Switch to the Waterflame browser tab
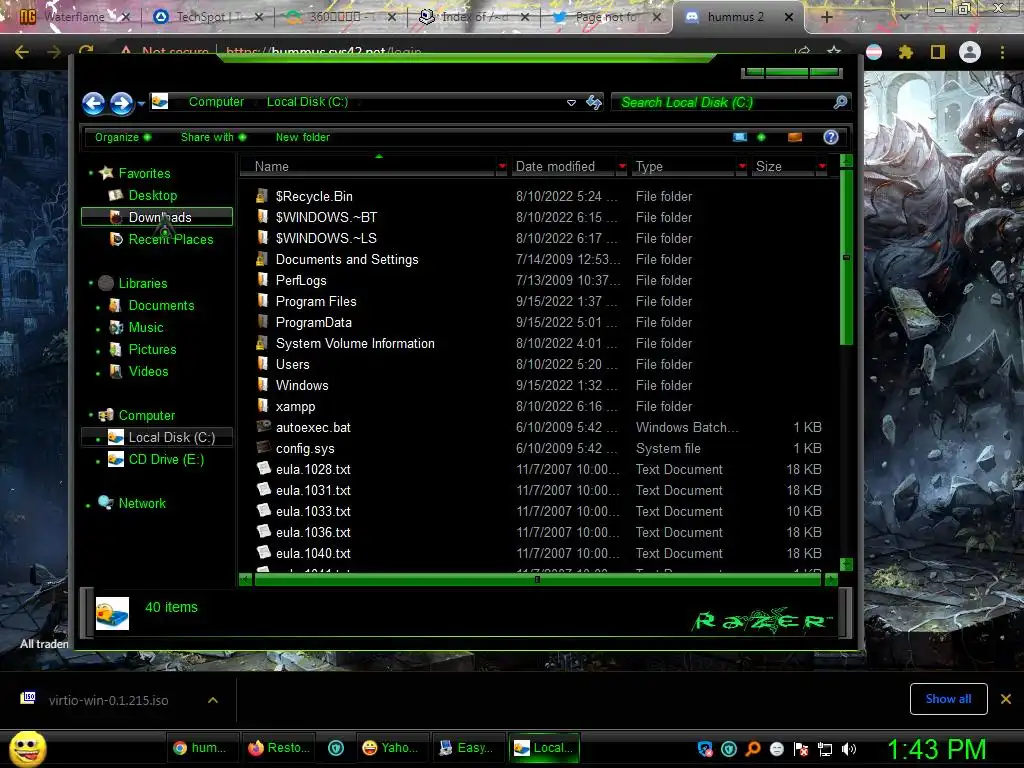 73,17
